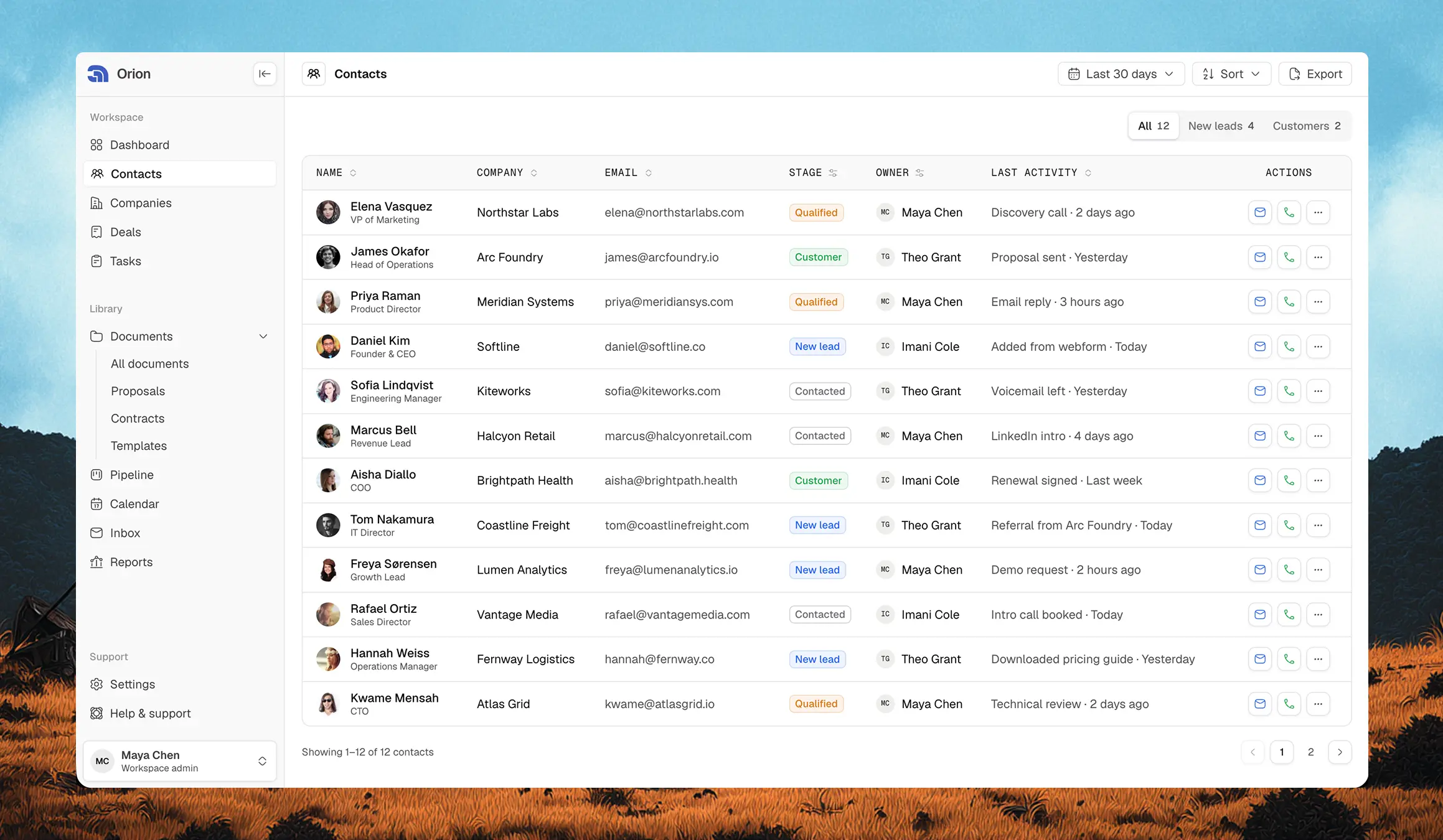Screen dimensions: 1443x840
Task: Call Freya Sørensen using phone icon
Action: pos(1289,570)
